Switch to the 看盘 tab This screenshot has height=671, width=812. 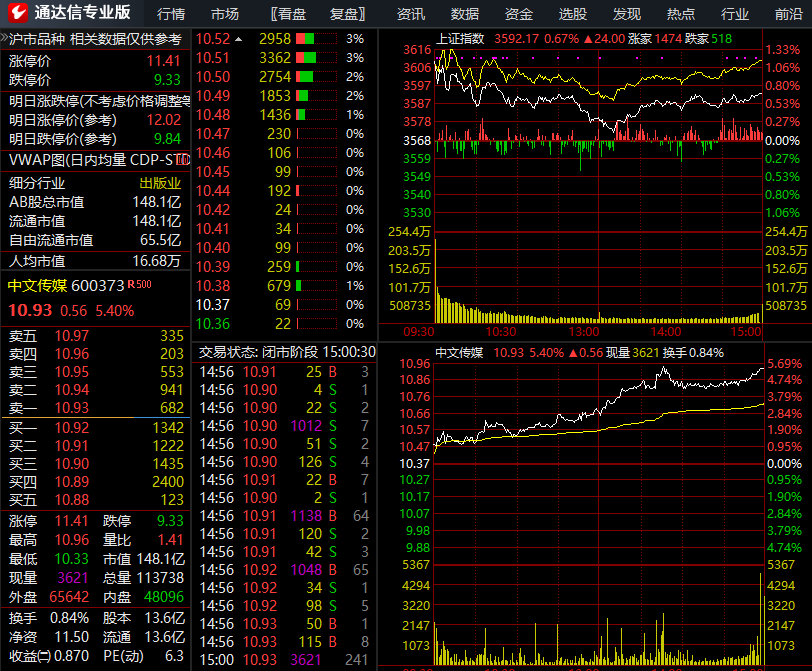pyautogui.click(x=288, y=14)
